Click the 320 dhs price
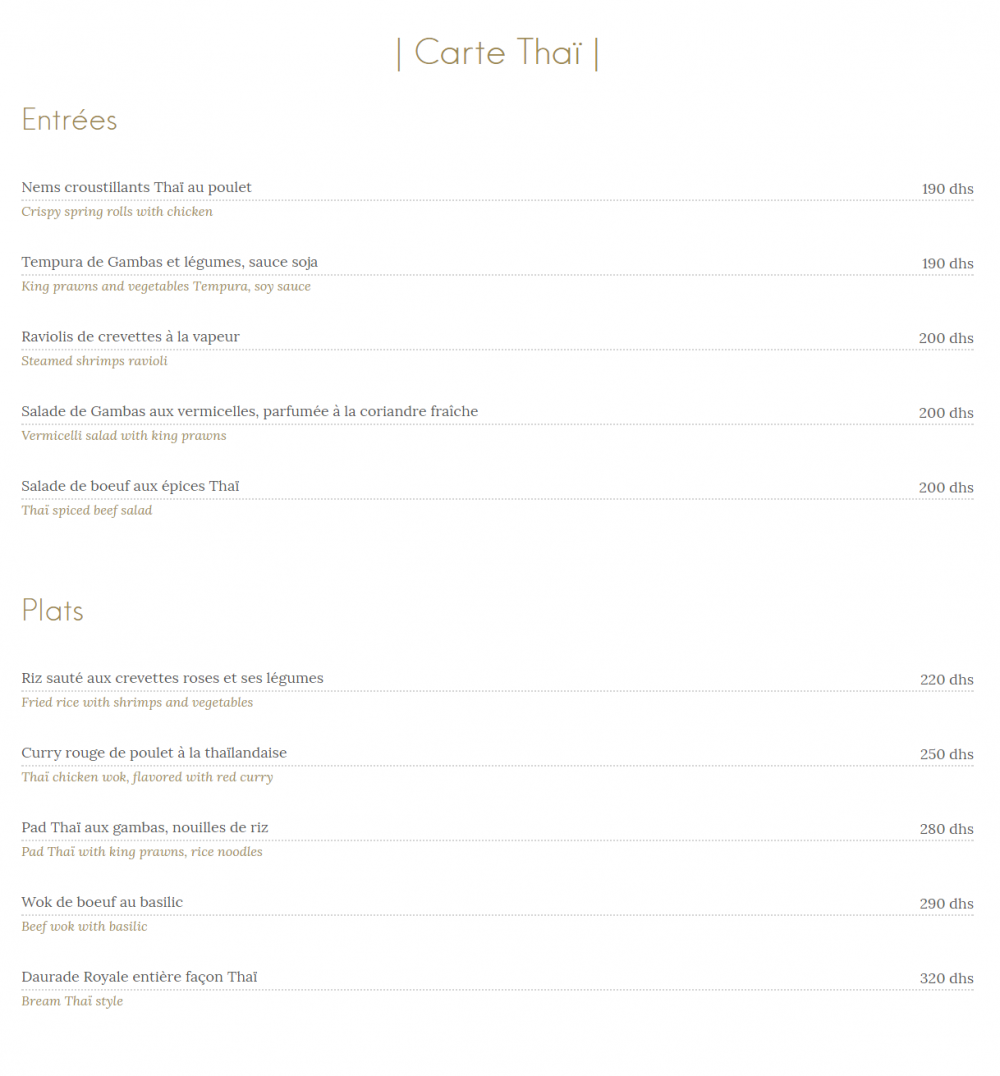 pos(946,979)
